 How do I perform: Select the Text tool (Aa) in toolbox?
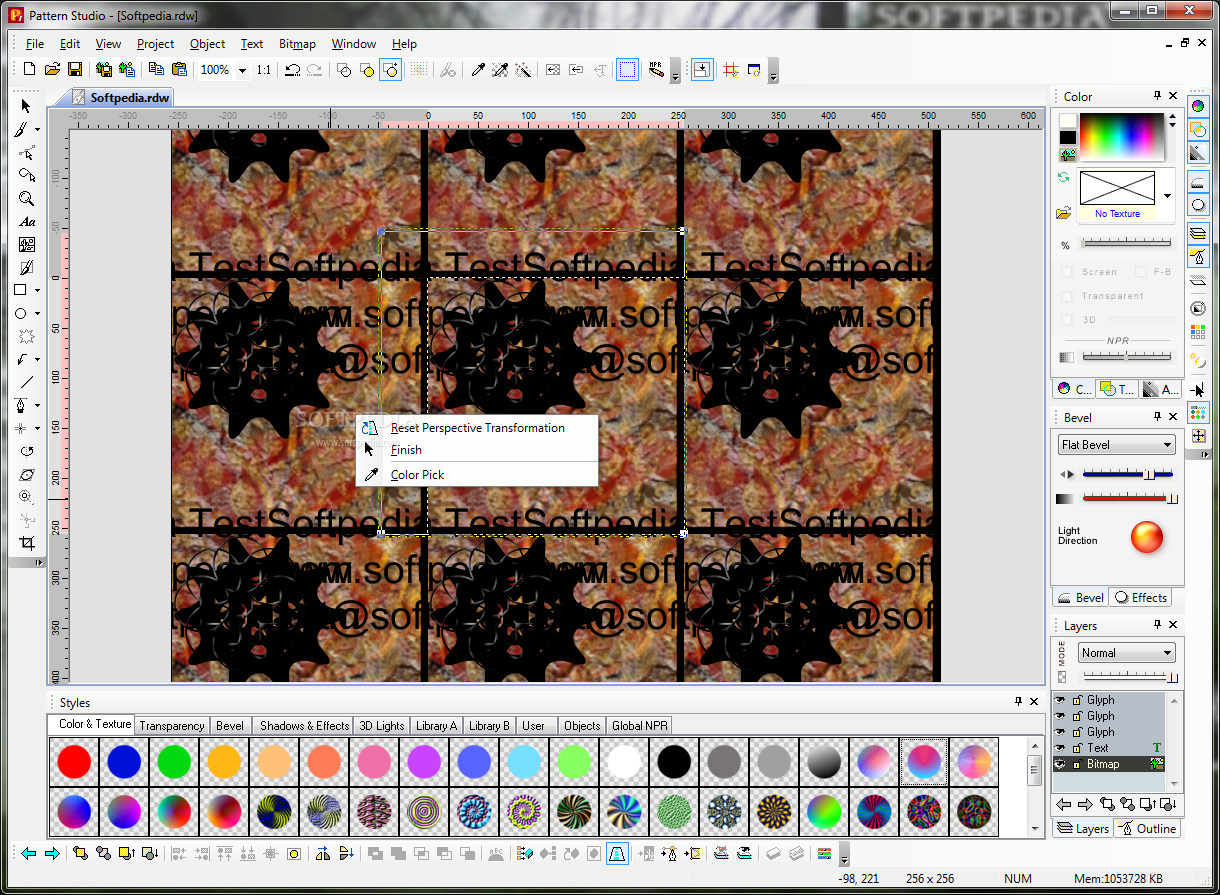pos(26,221)
